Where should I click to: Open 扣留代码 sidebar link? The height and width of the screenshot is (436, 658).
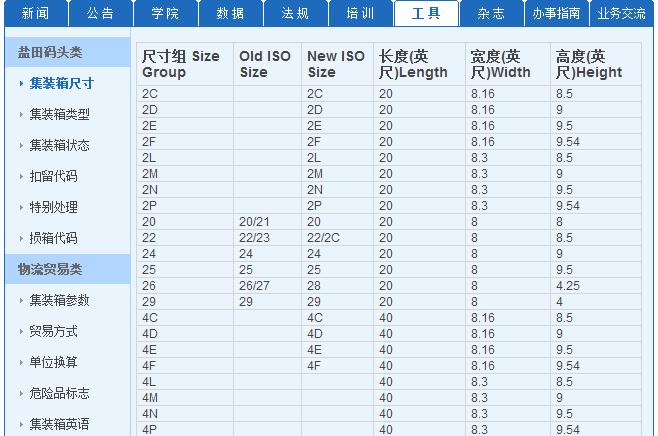(x=53, y=176)
